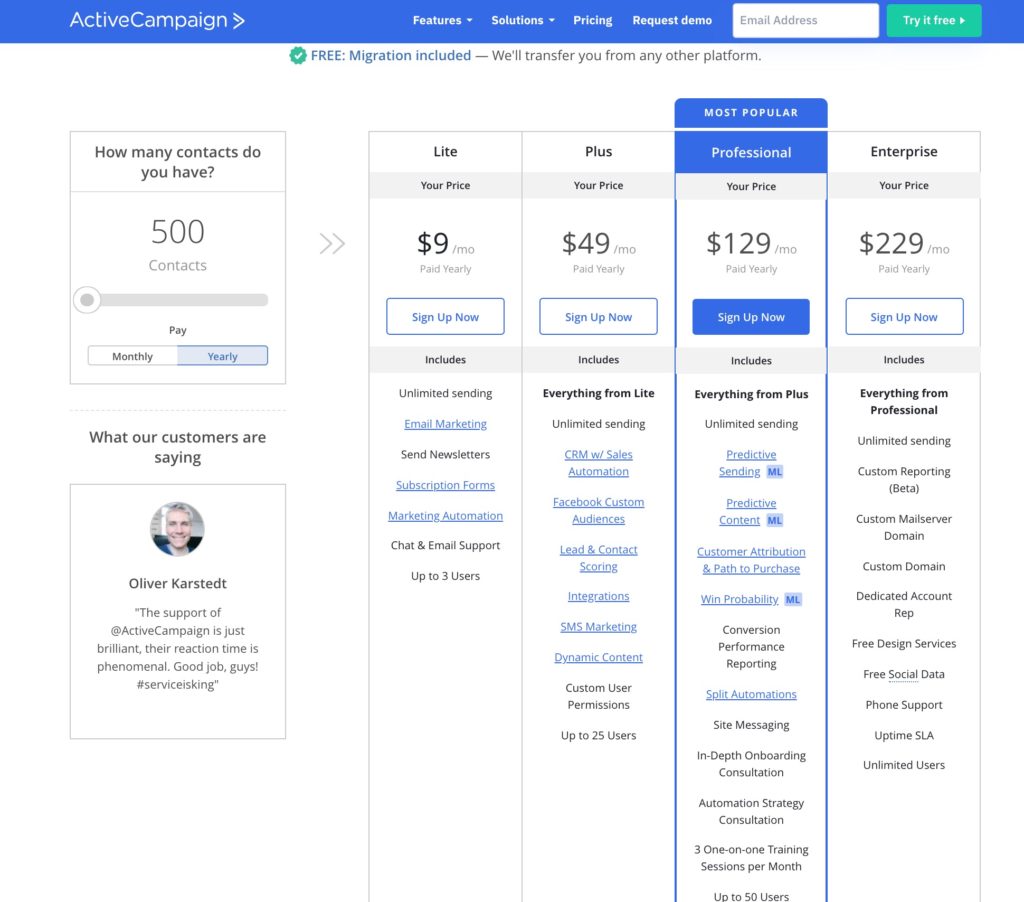Click the Lite plan heading
The width and height of the screenshot is (1024, 902).
coord(445,152)
